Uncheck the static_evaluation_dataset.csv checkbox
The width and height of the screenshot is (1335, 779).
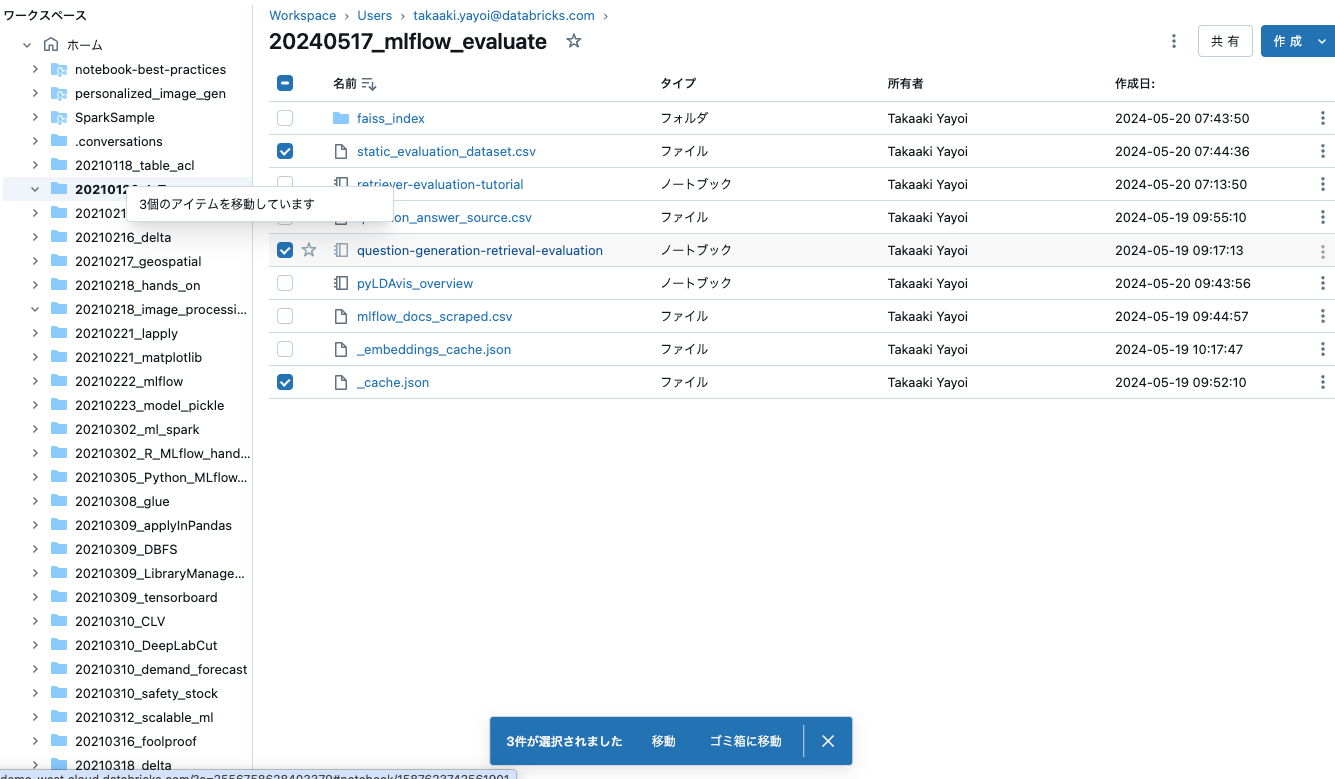click(x=285, y=151)
